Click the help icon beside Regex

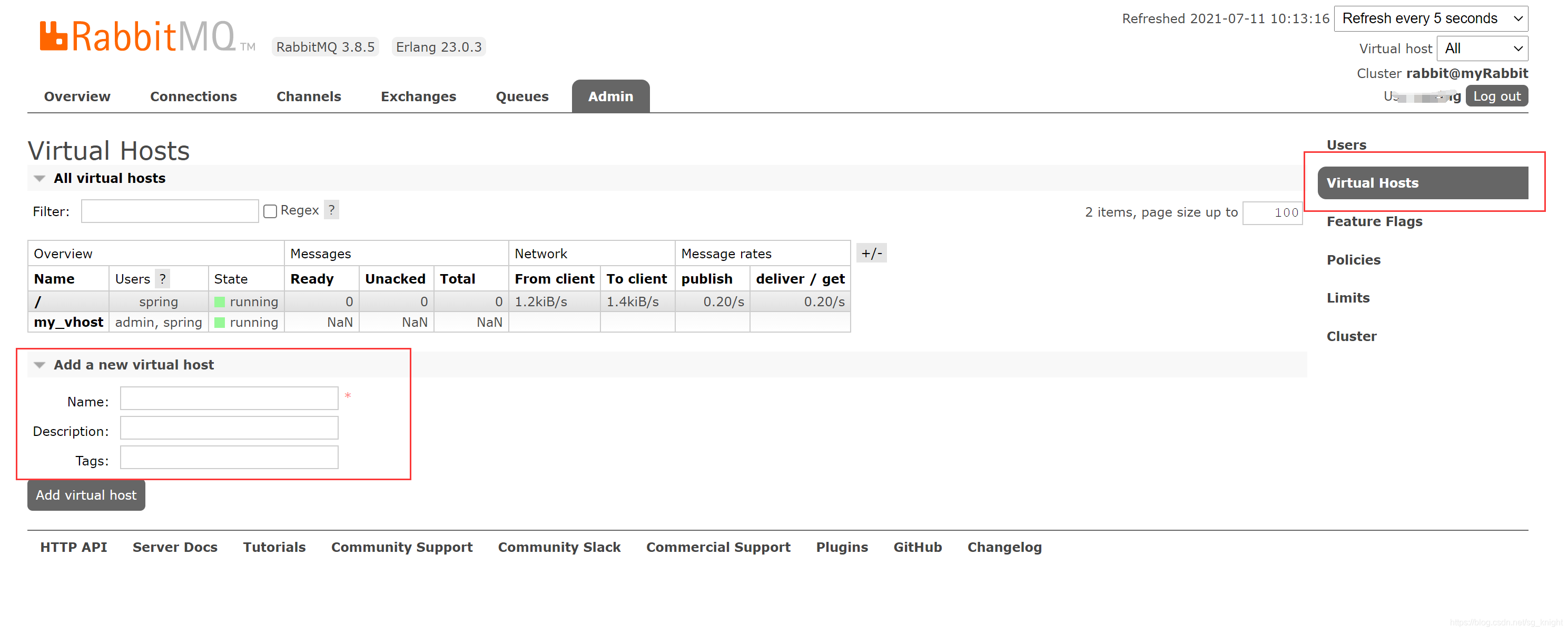[331, 210]
